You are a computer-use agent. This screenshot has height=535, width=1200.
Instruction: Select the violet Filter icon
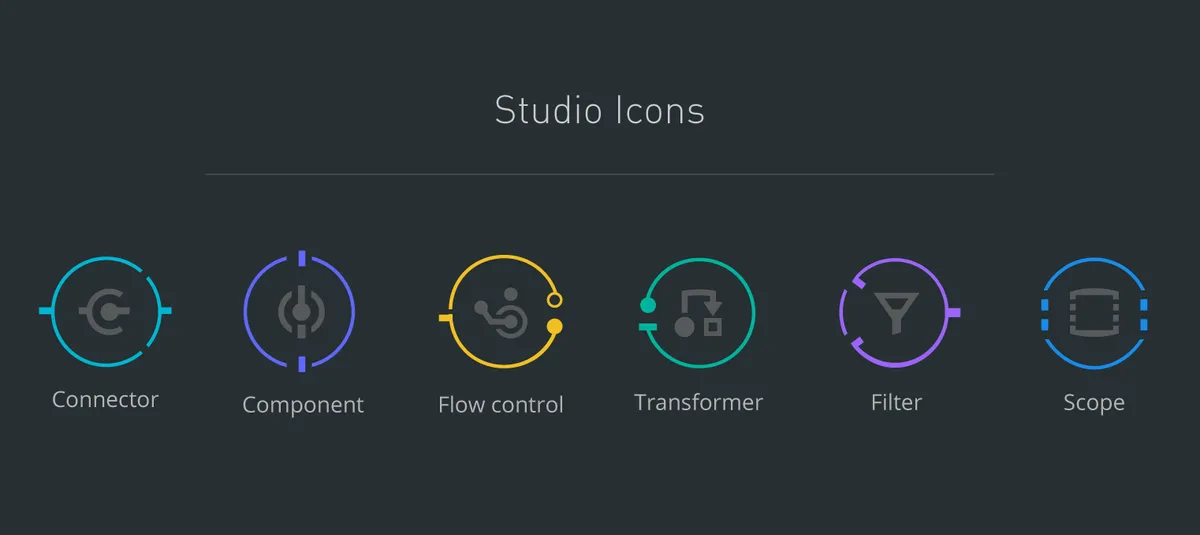click(896, 313)
